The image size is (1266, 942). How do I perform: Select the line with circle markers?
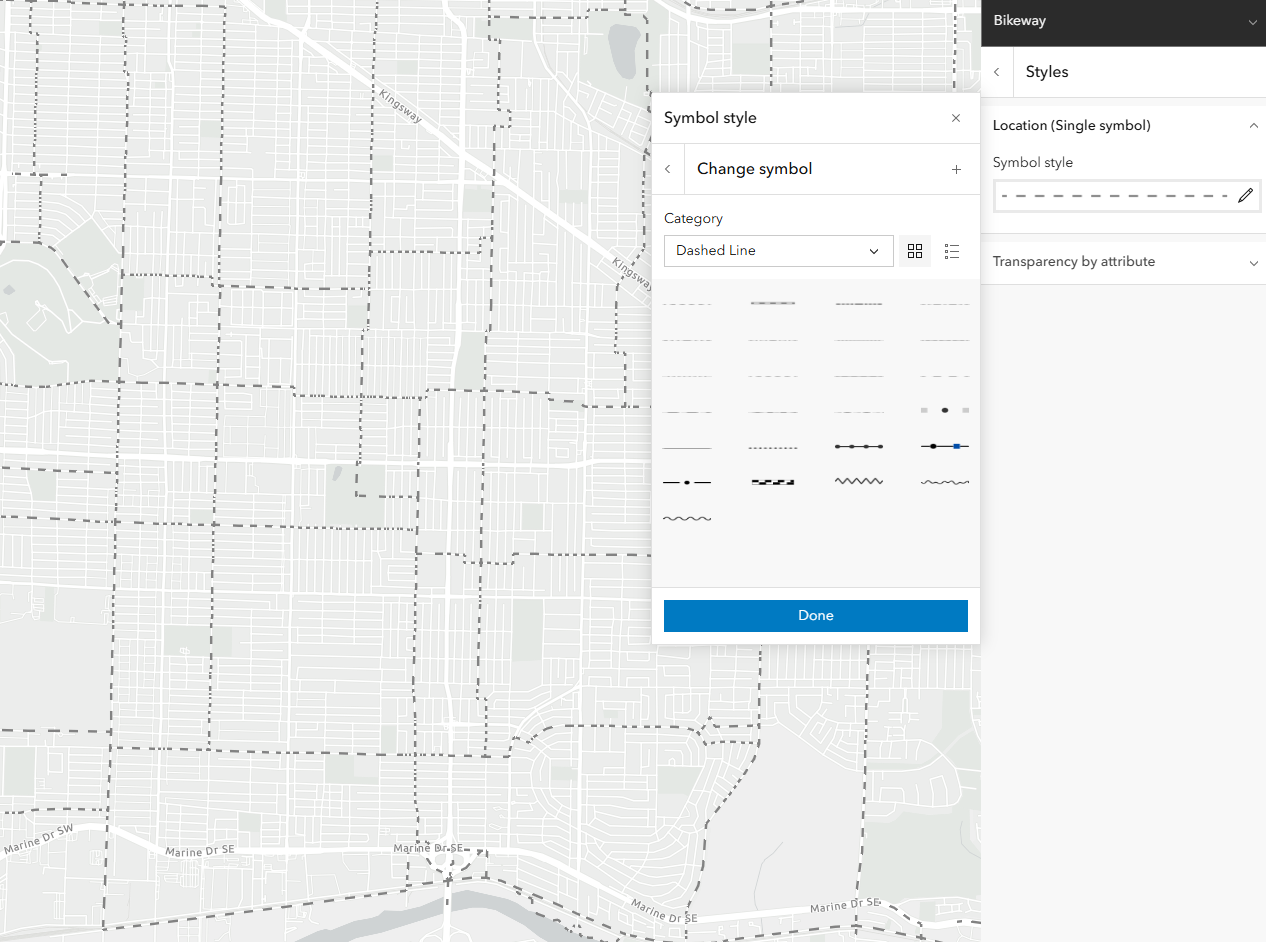pos(859,446)
